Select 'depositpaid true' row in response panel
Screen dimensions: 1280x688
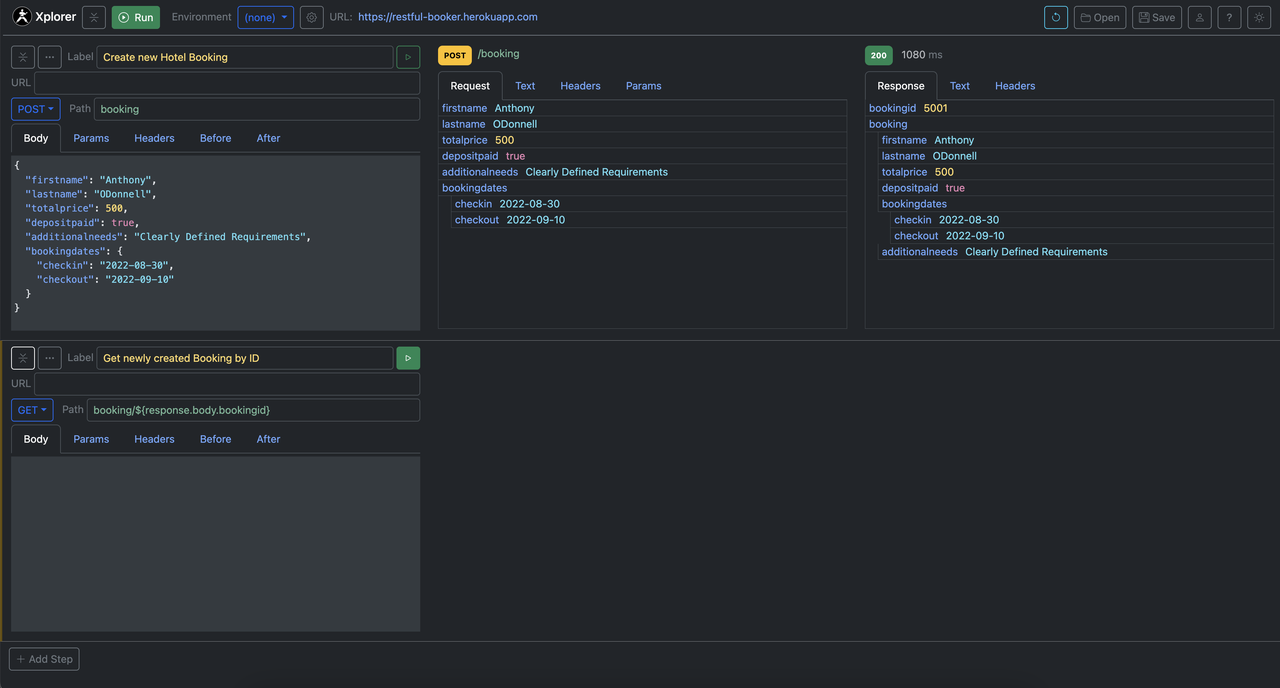(1077, 188)
